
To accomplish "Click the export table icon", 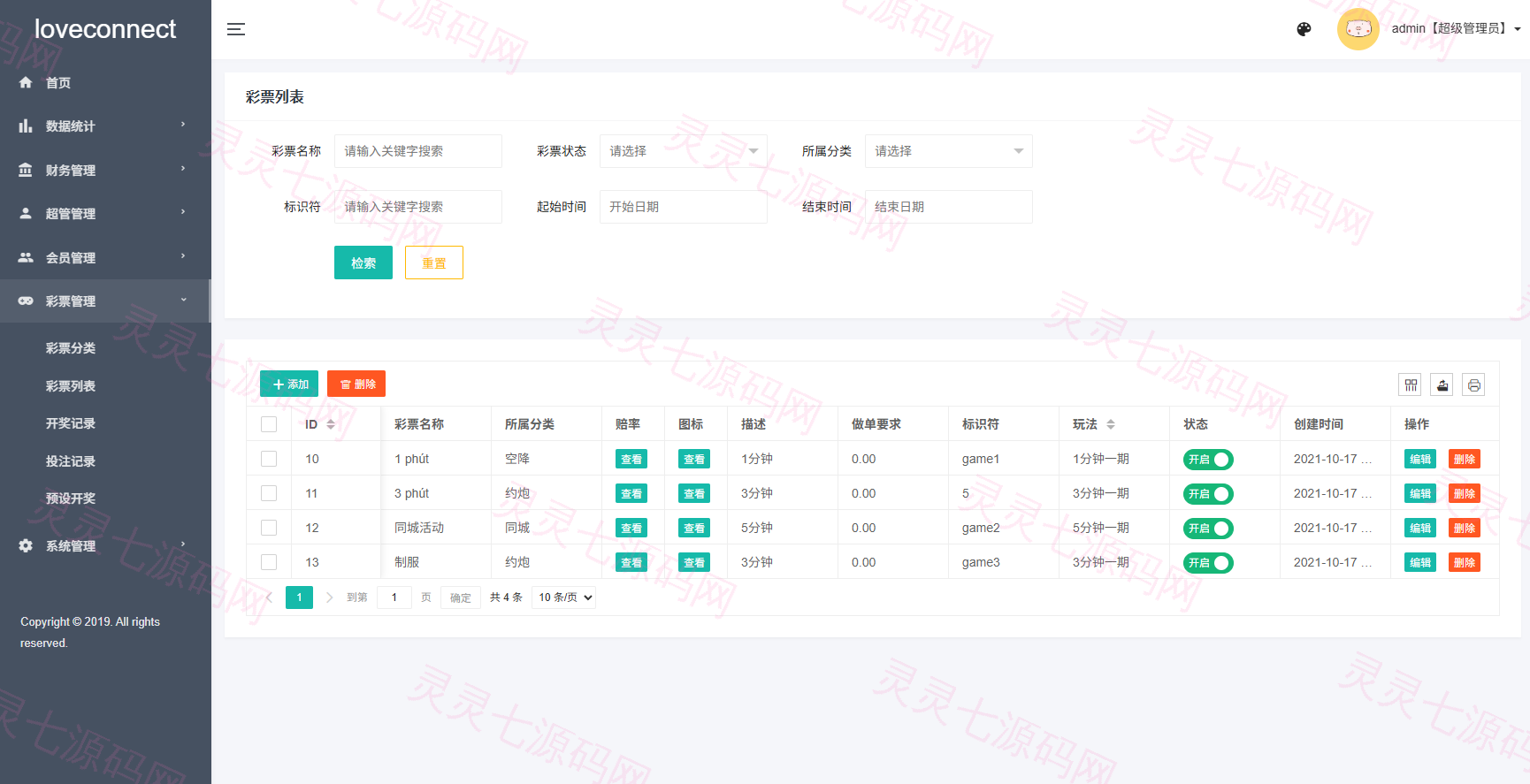I will [x=1442, y=384].
